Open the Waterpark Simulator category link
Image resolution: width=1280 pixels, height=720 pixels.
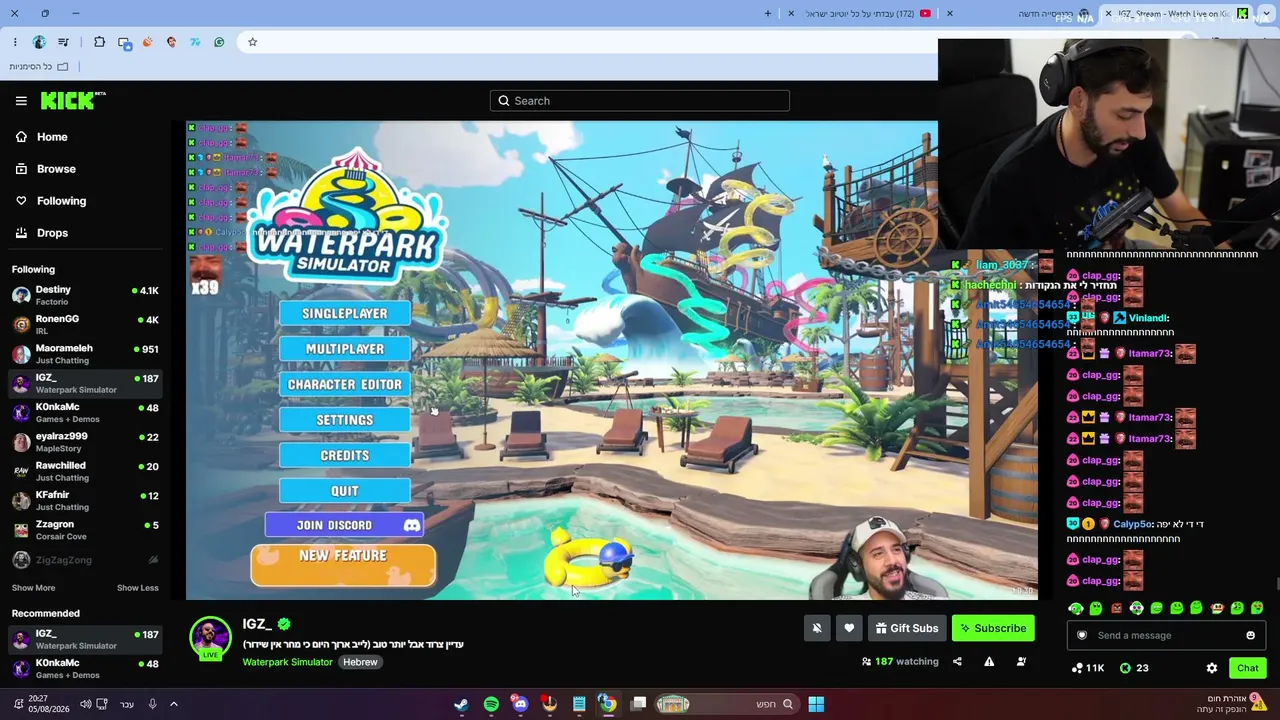287,662
